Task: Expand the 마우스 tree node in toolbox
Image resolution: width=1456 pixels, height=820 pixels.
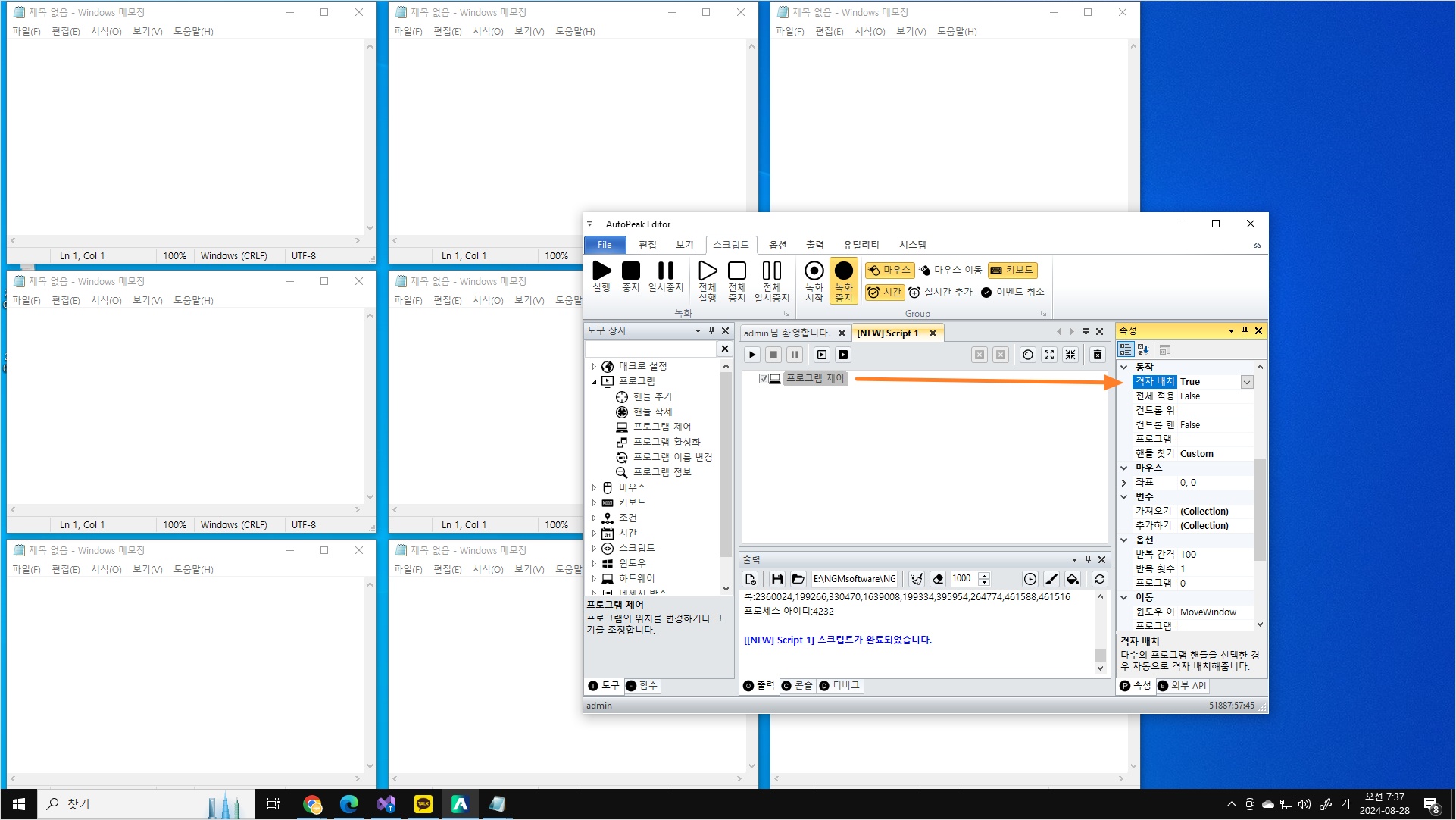Action: [x=594, y=487]
